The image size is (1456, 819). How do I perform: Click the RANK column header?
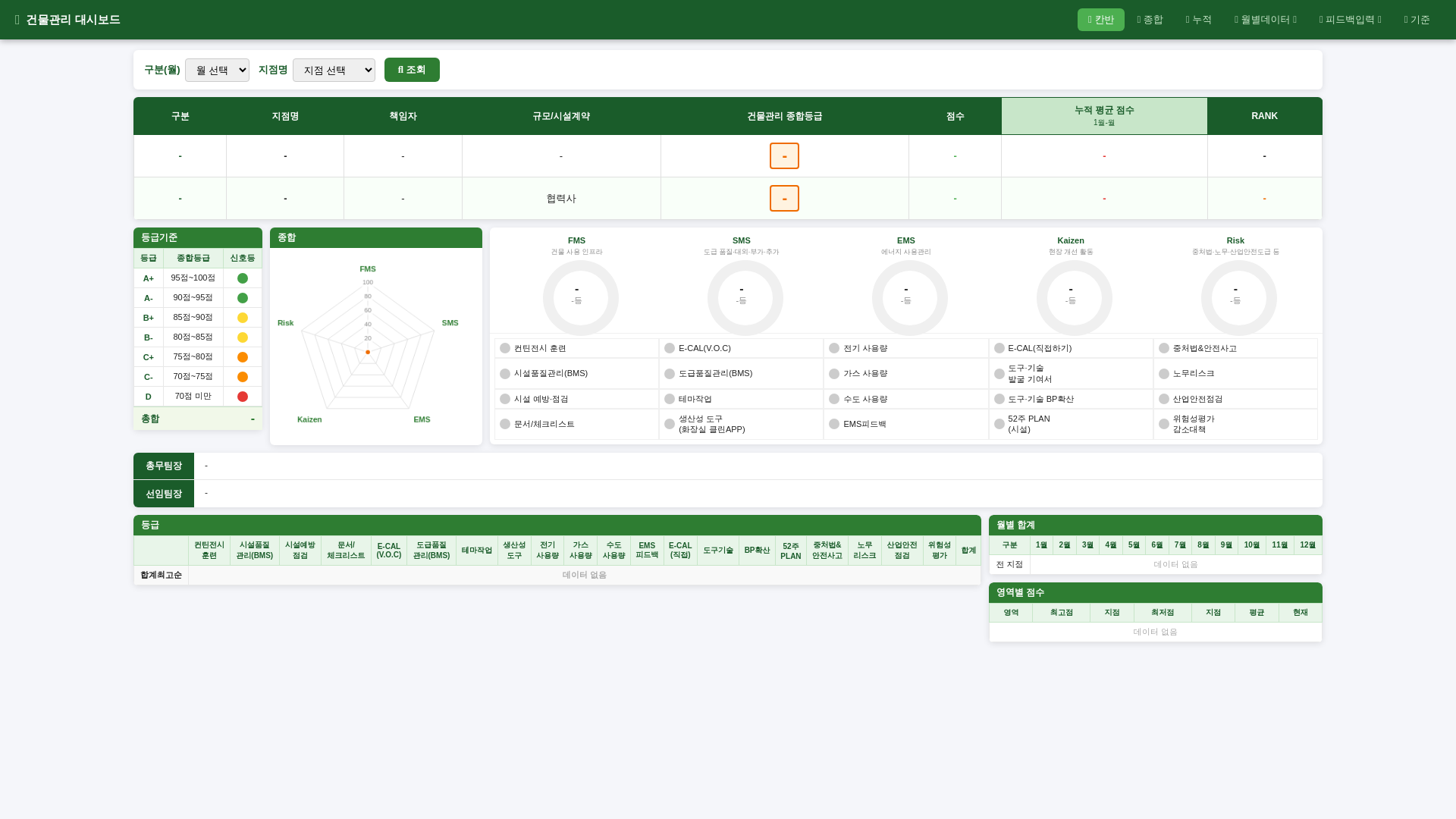[1264, 116]
